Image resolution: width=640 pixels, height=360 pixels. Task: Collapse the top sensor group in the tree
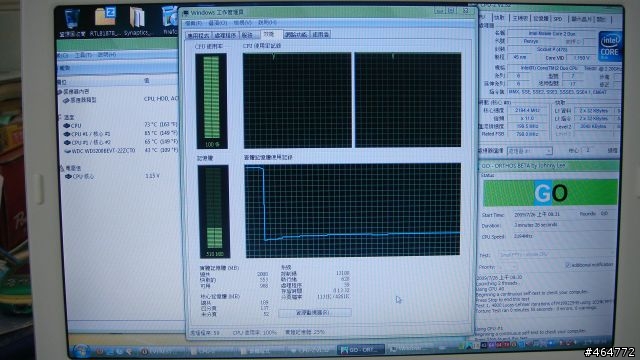pyautogui.click(x=59, y=92)
